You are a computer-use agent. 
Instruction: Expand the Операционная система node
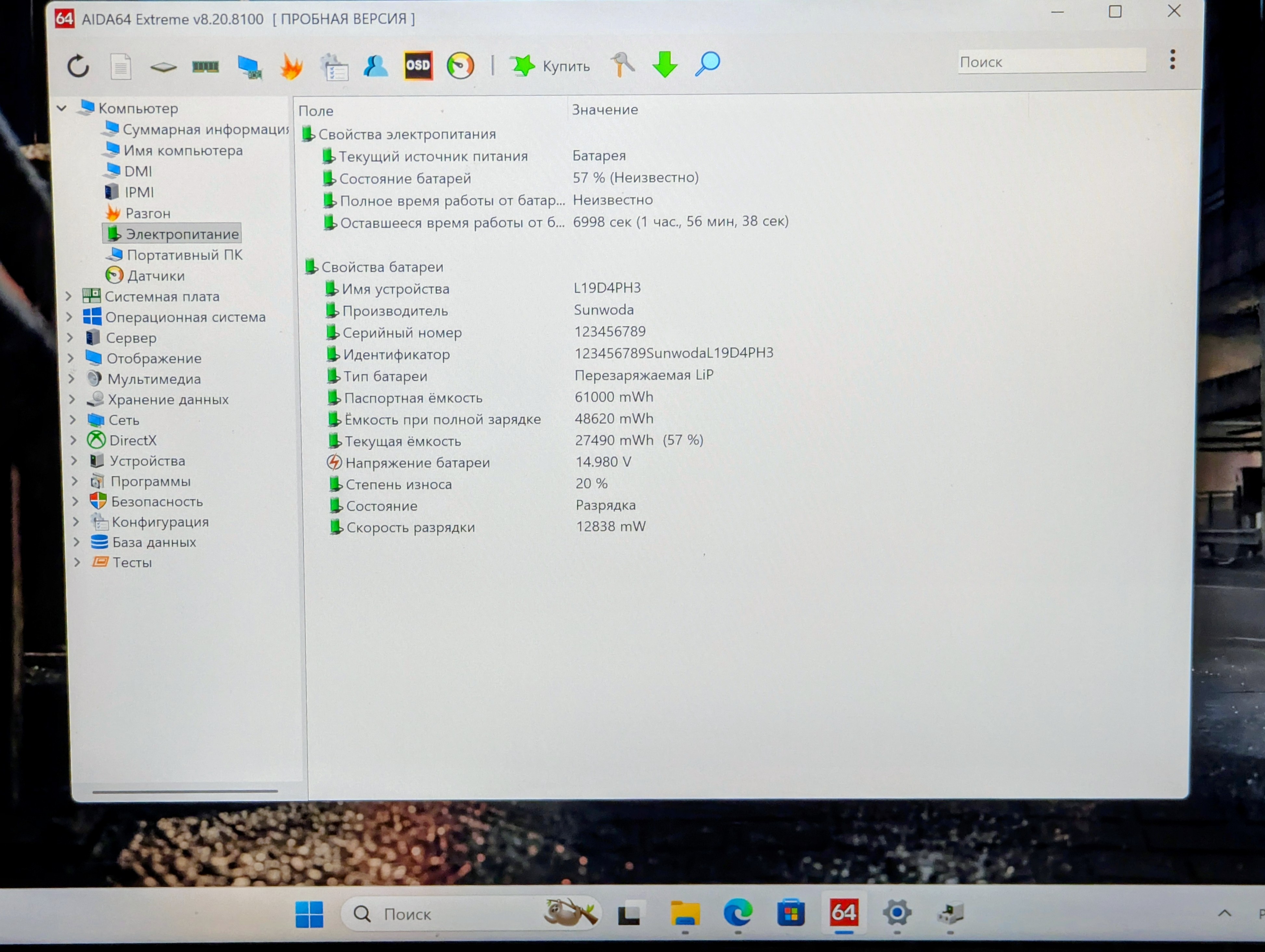[x=70, y=317]
